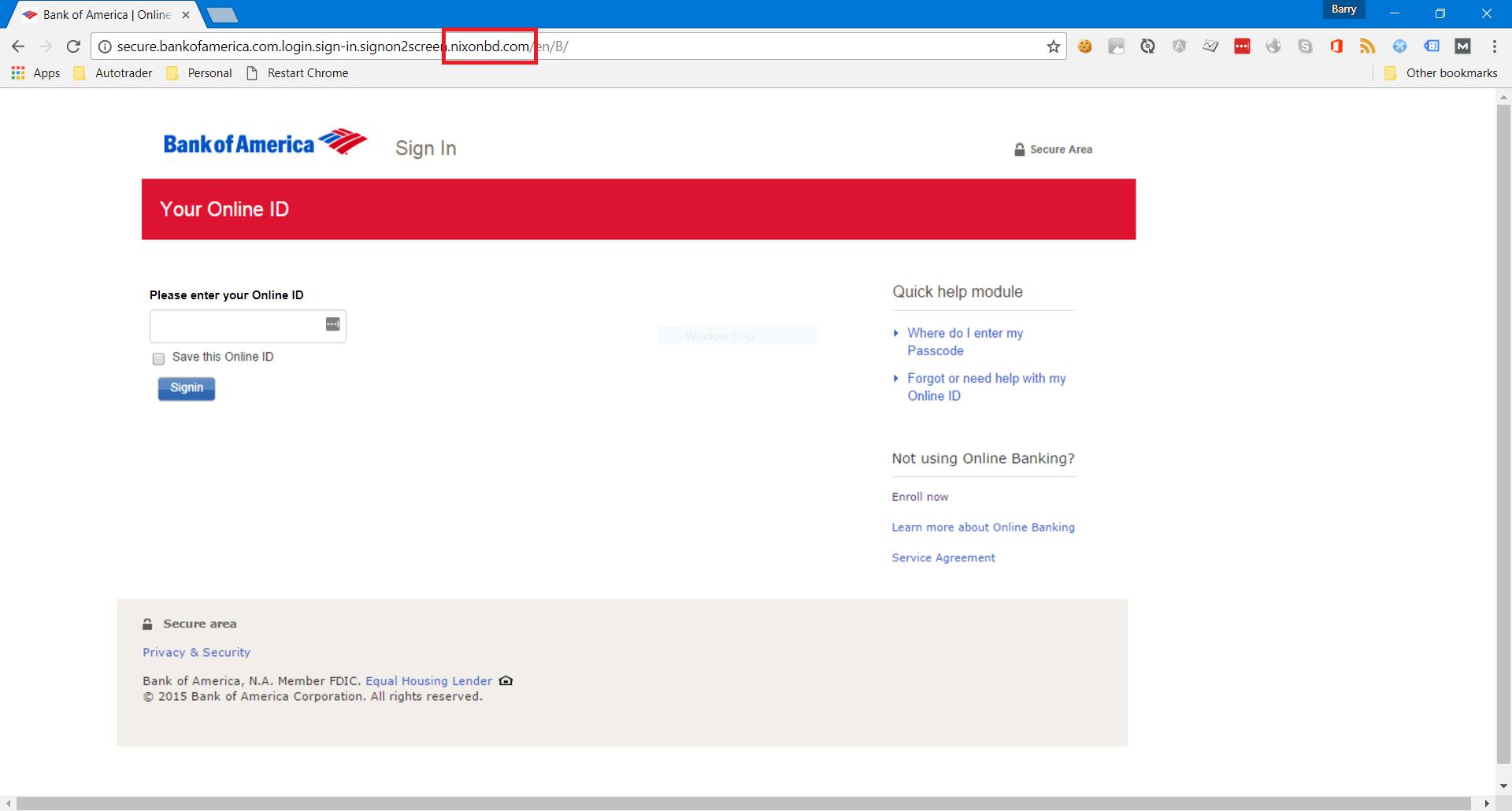
Task: Click the scroll down arrow
Action: click(x=1503, y=787)
